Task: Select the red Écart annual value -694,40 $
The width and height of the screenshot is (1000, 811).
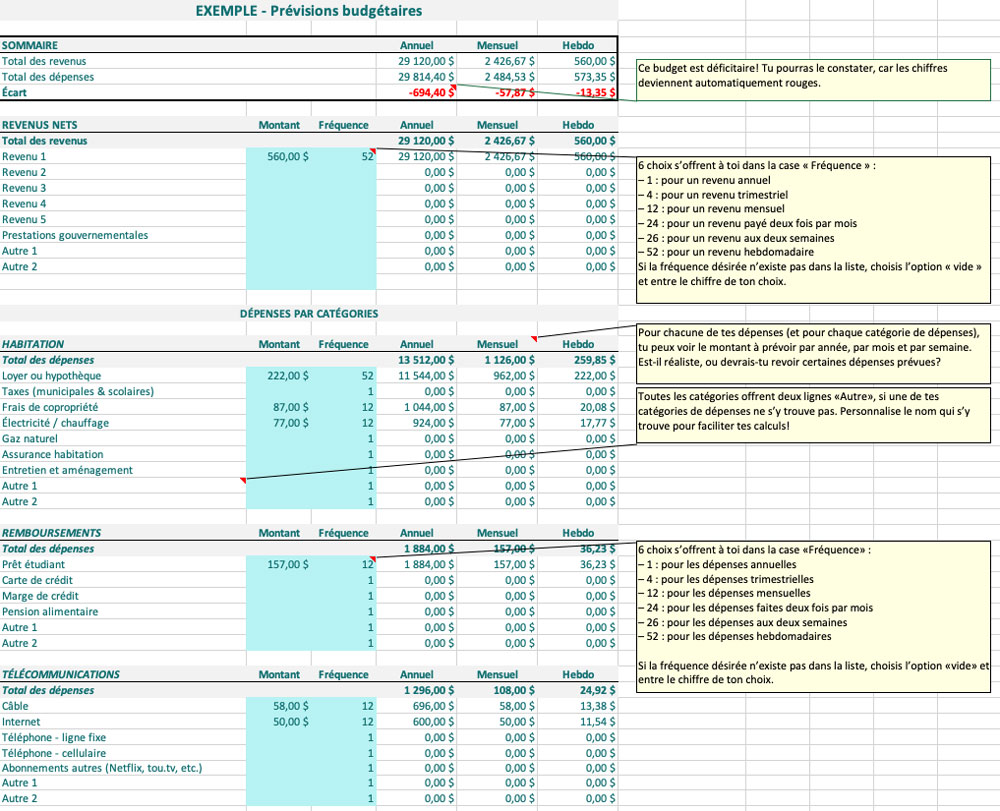Action: pyautogui.click(x=432, y=92)
